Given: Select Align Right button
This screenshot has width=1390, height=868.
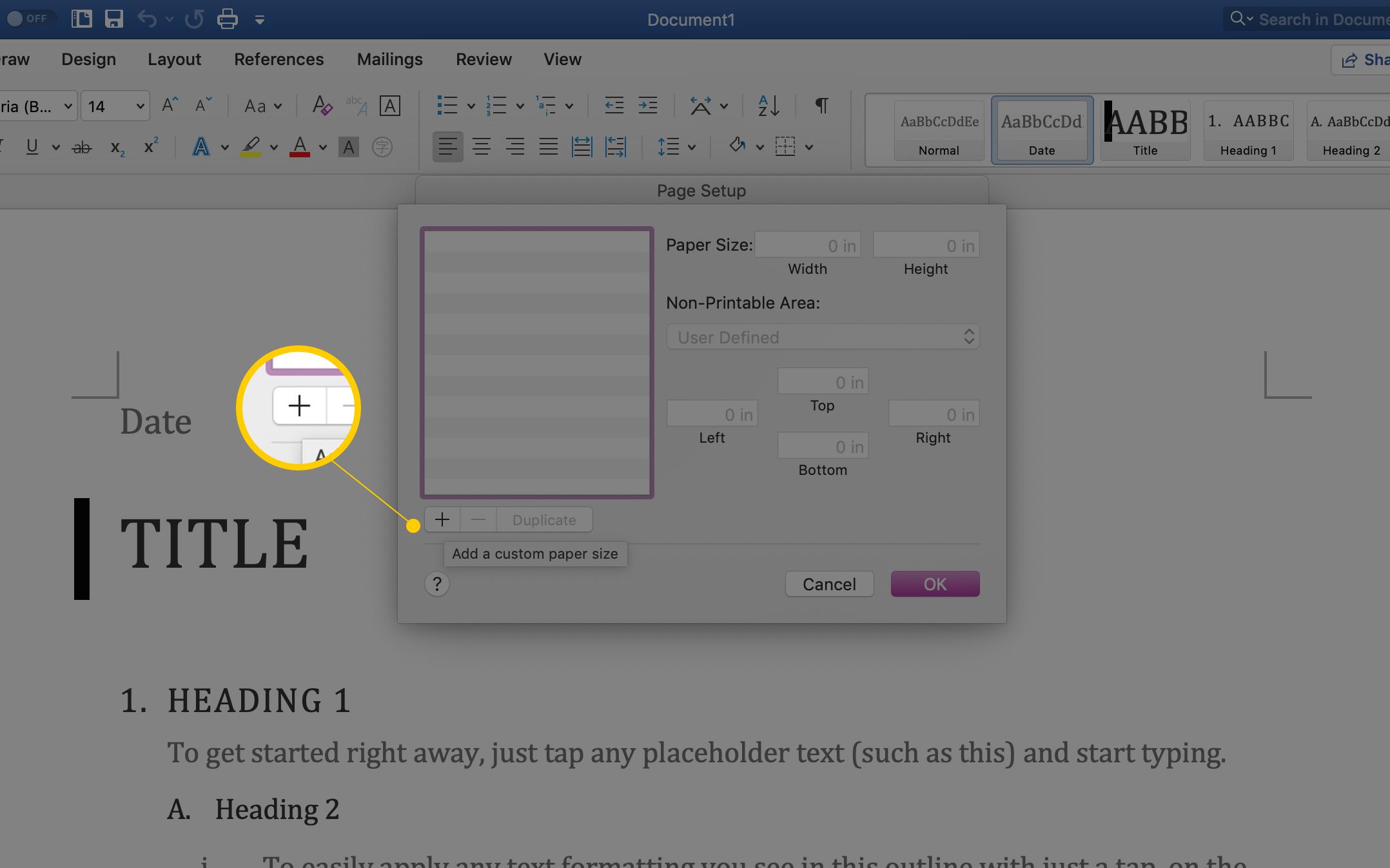Looking at the screenshot, I should point(514,147).
